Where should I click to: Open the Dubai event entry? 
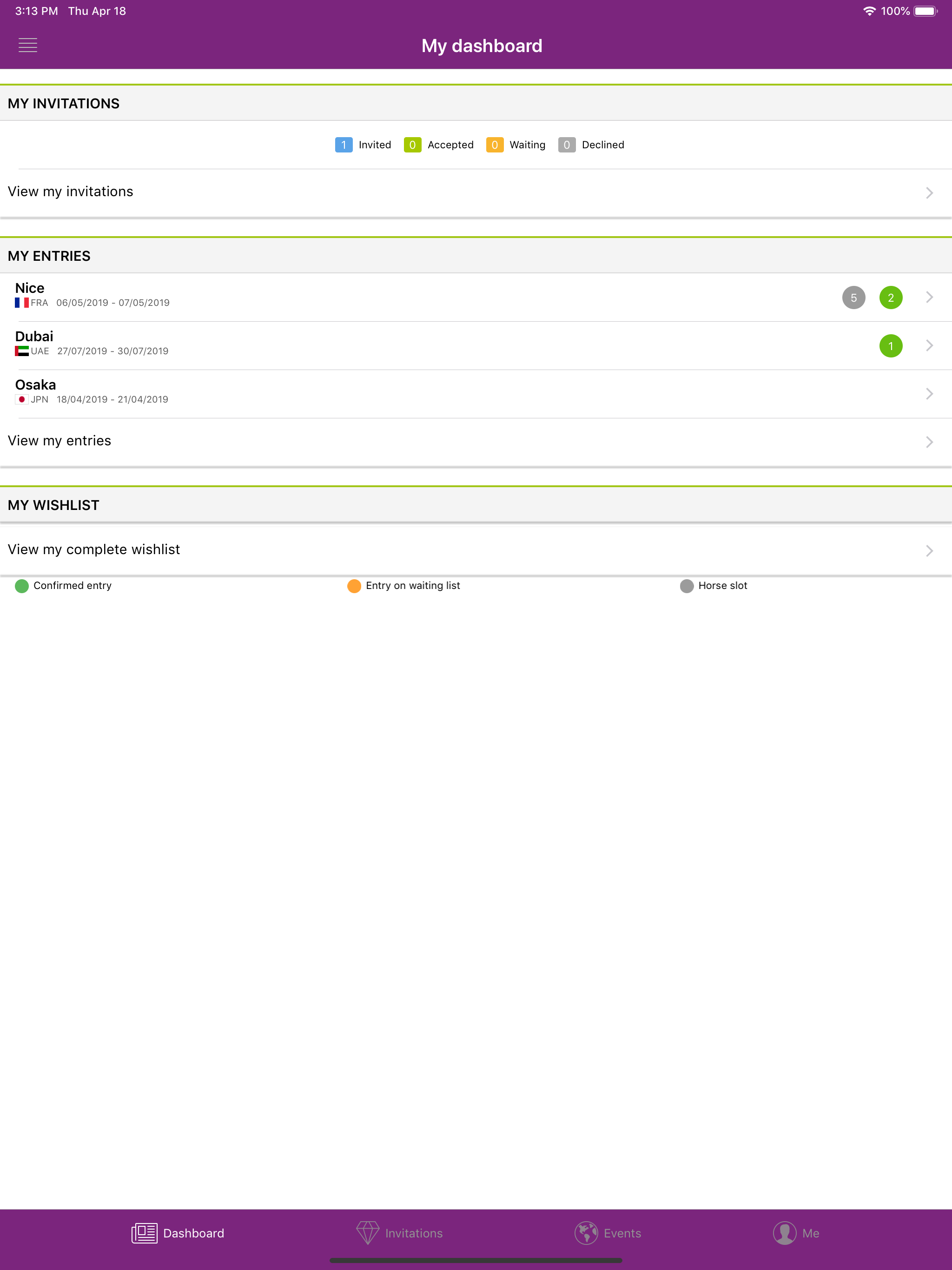(x=476, y=345)
